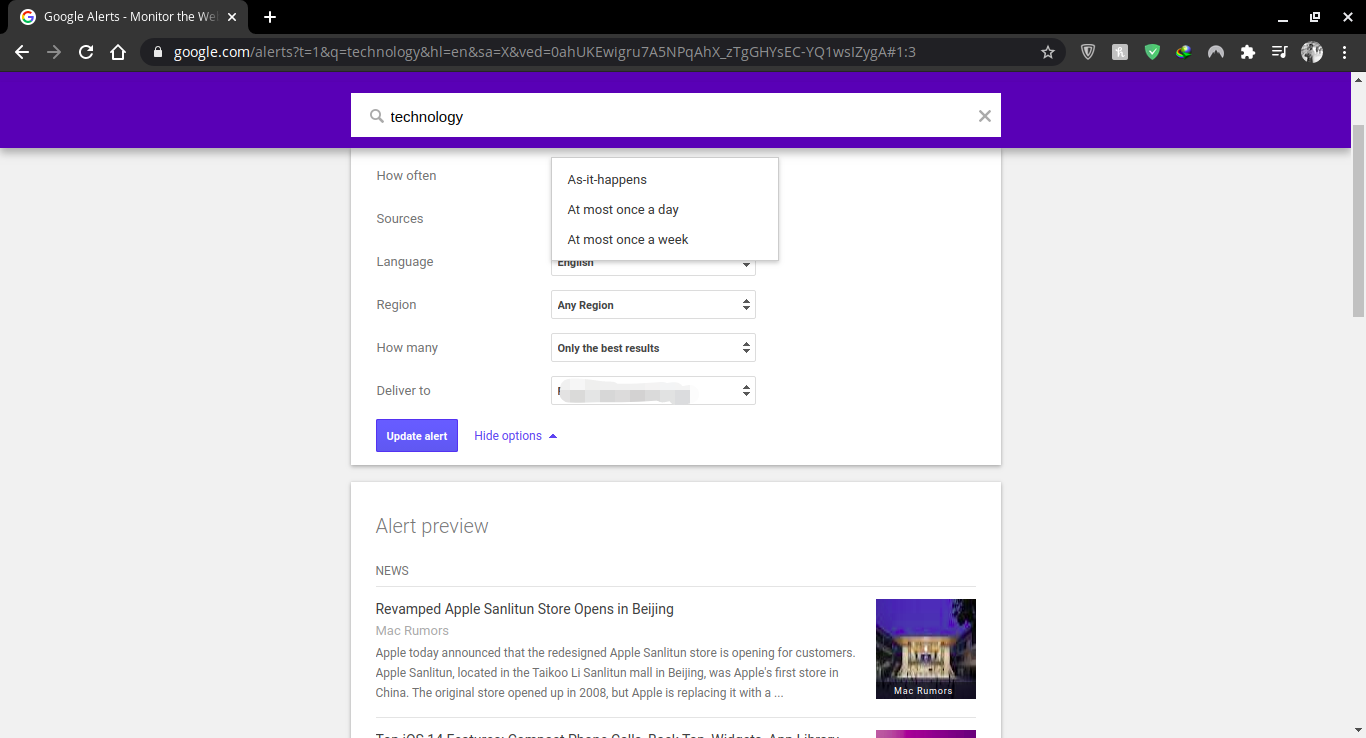This screenshot has width=1366, height=738.
Task: Open the media control playlist icon
Action: tap(1280, 52)
